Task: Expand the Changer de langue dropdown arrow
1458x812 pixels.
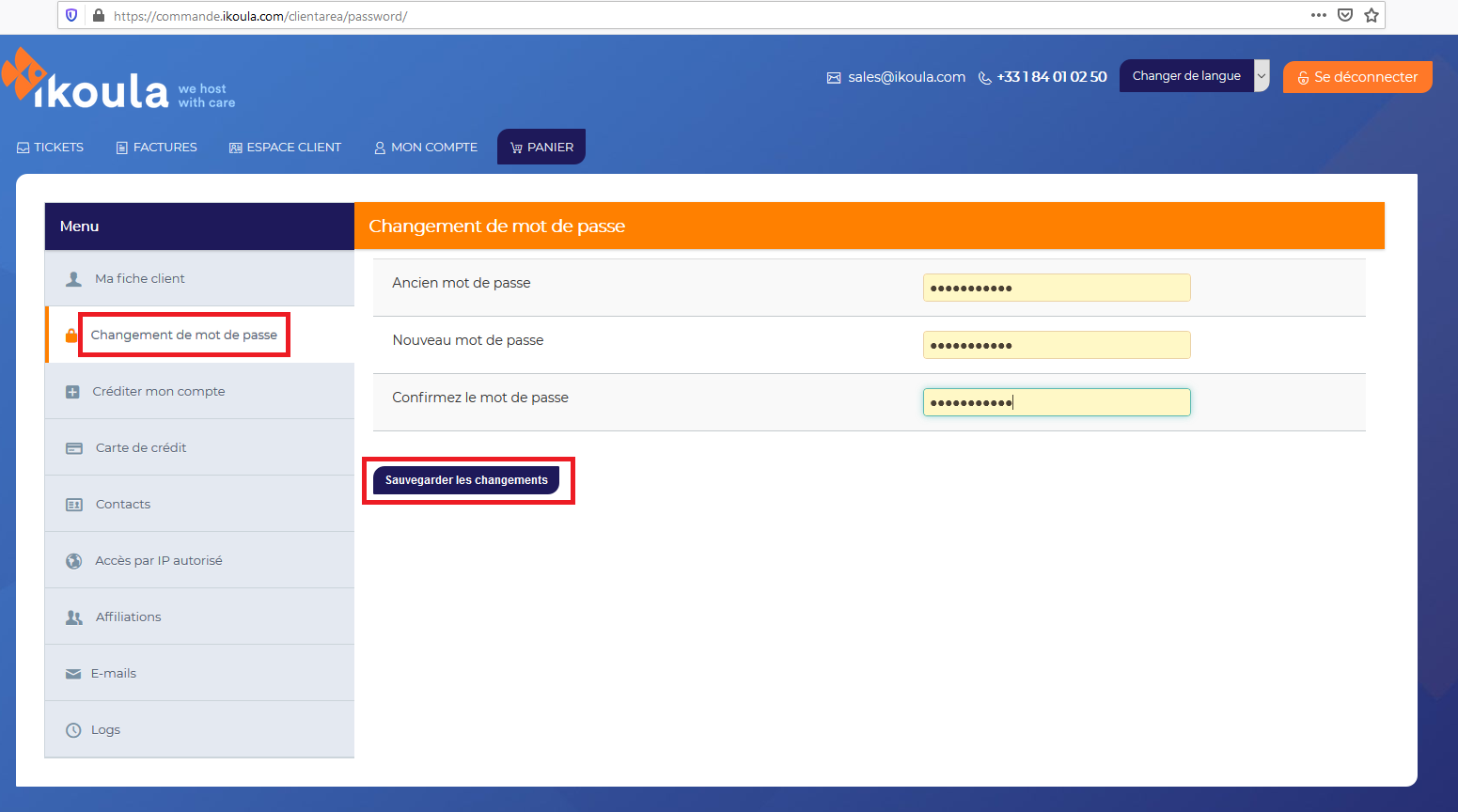Action: (x=1262, y=76)
